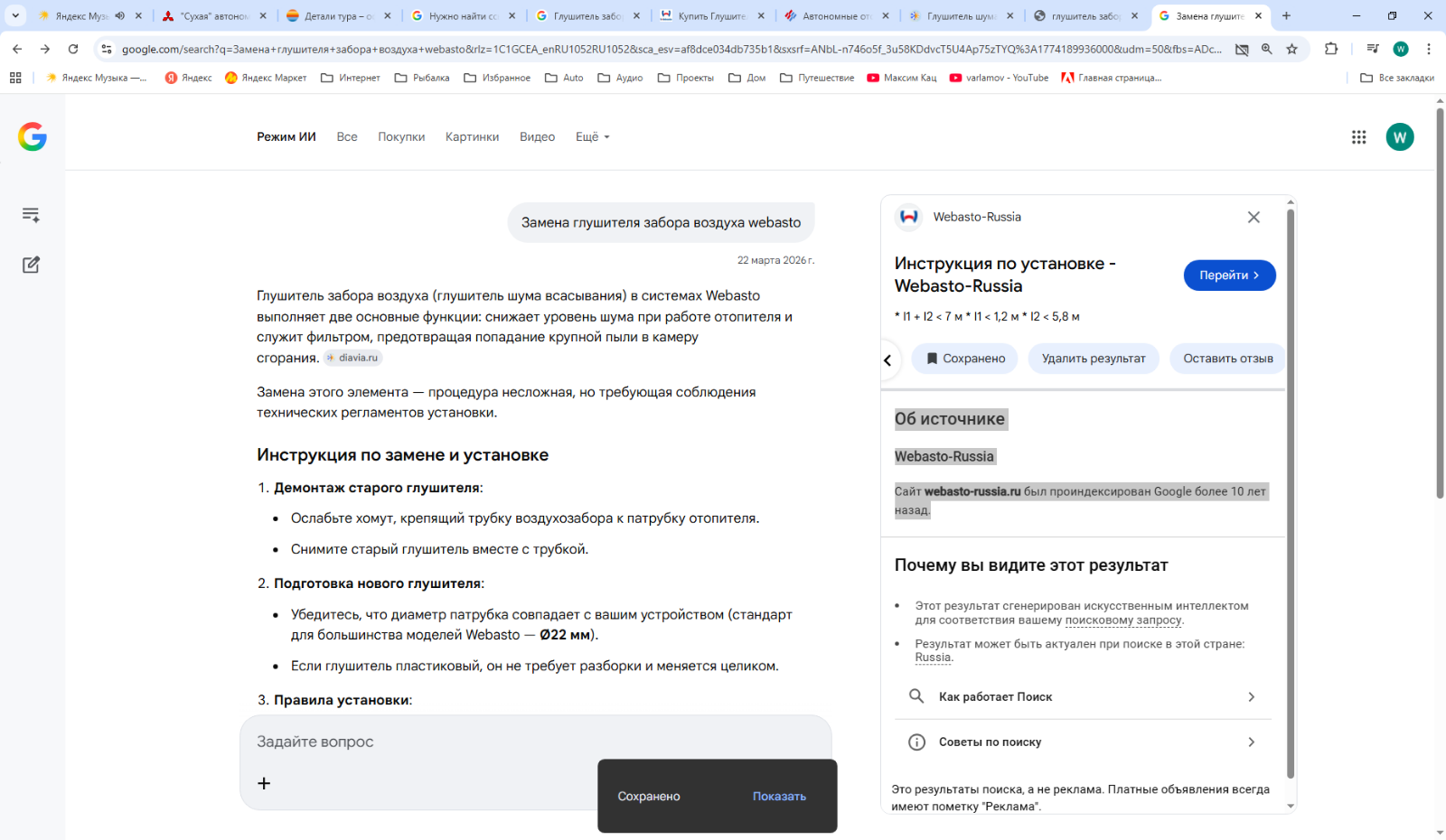The image size is (1446, 840).
Task: Expand the Как работает Поиск row
Action: (1083, 696)
